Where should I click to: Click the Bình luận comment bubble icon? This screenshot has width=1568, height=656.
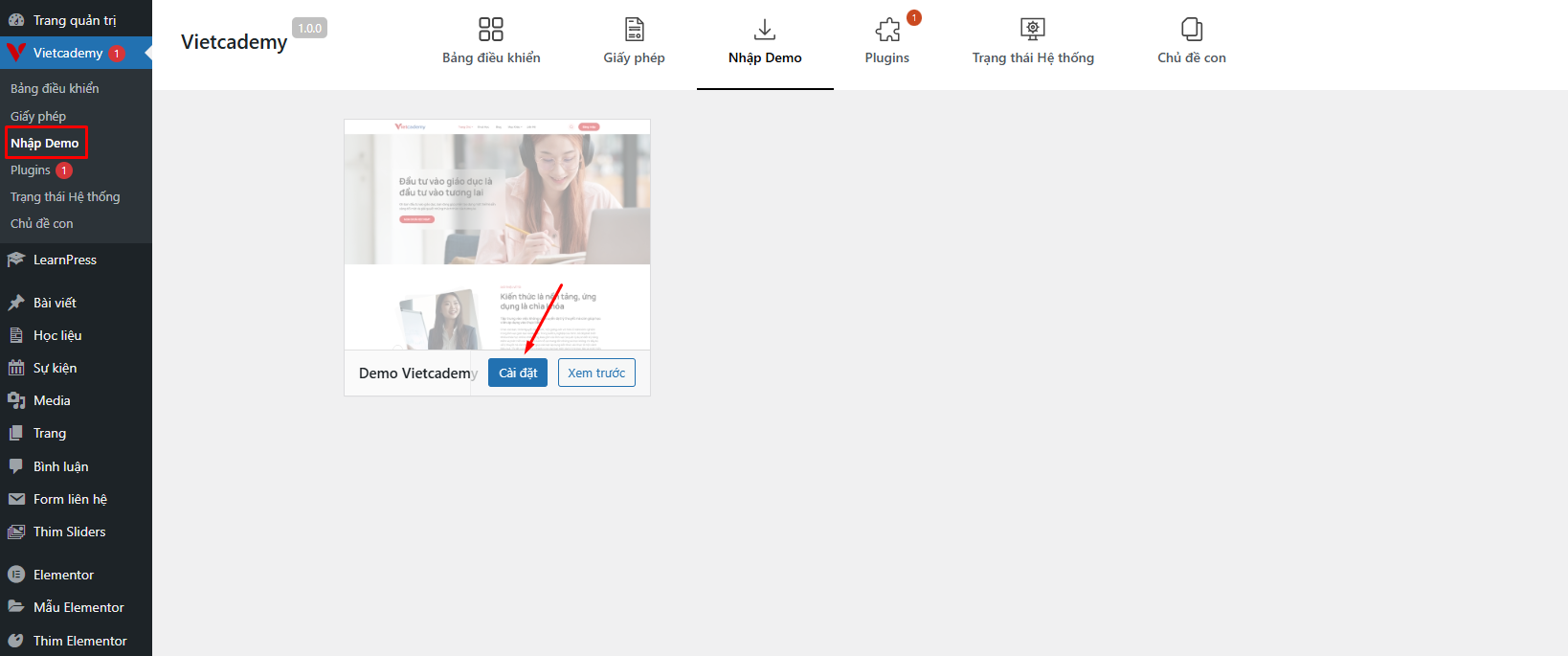[x=16, y=466]
